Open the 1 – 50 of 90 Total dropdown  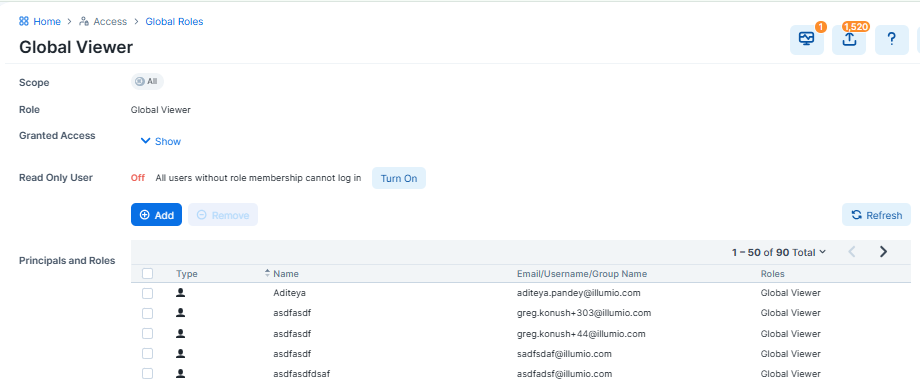(779, 252)
